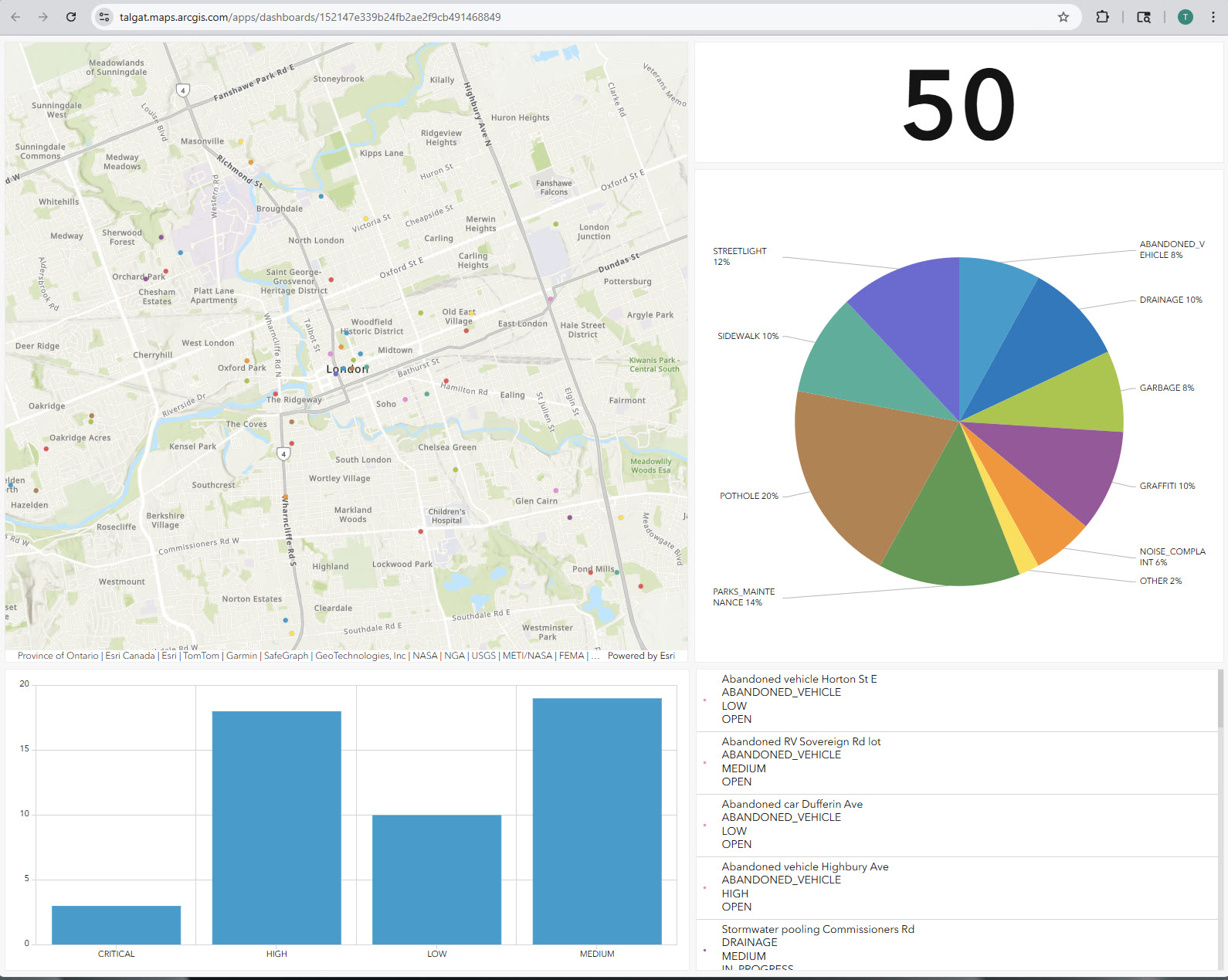Click the Masonville label on map
The height and width of the screenshot is (980, 1228).
point(202,141)
